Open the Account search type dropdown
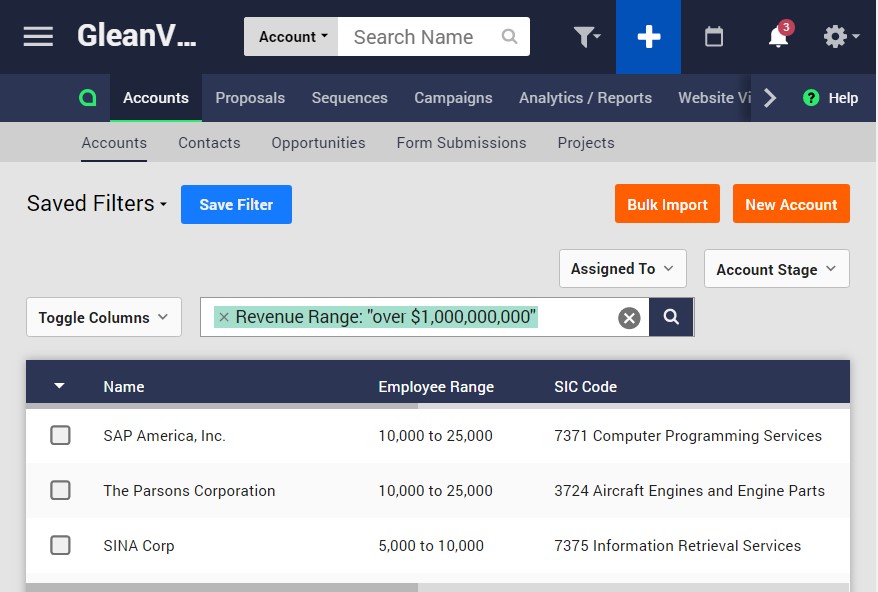This screenshot has width=878, height=592. [291, 36]
